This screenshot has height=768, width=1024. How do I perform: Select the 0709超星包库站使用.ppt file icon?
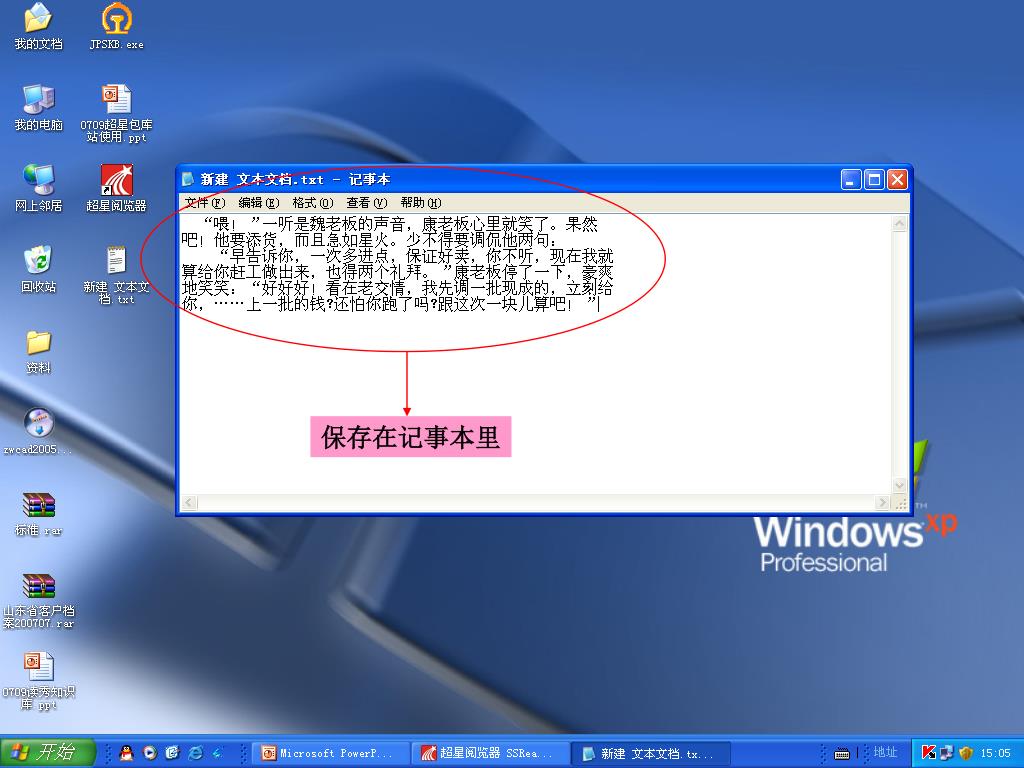(x=116, y=114)
